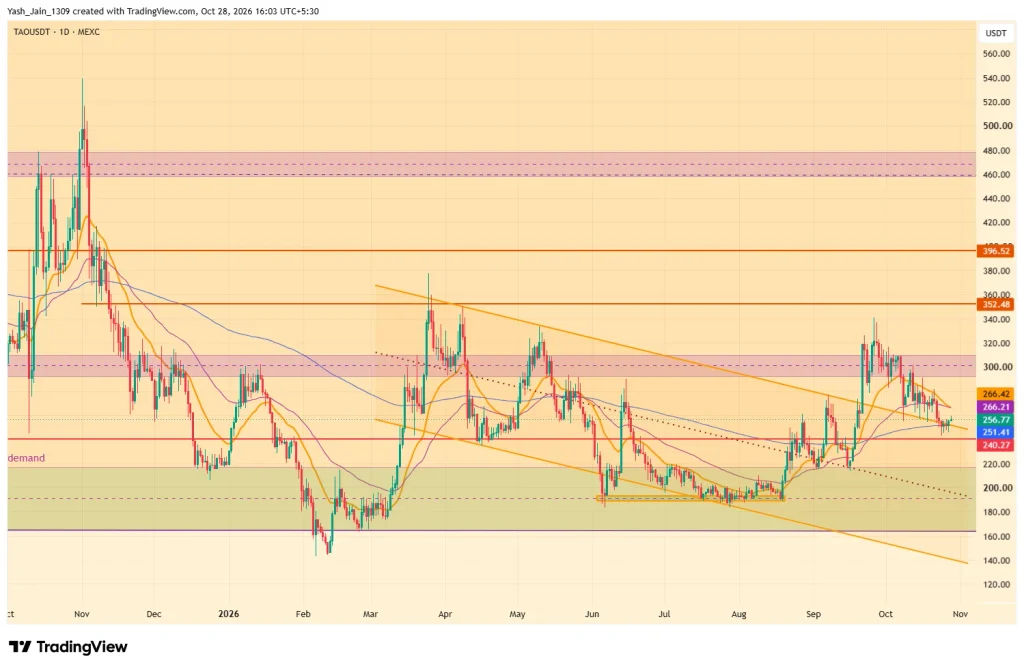
Task: Click the 256.77 green current price tag
Action: [x=996, y=420]
